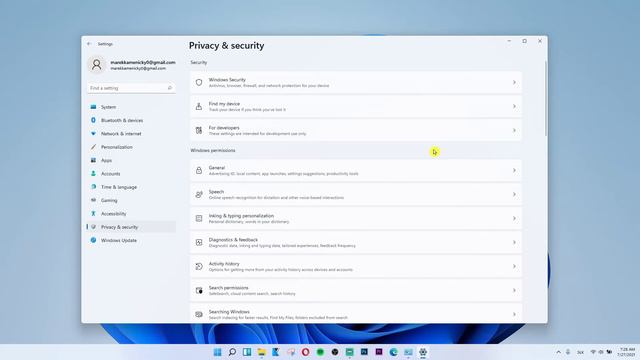Click the Windows Update sidebar icon
The height and width of the screenshot is (360, 640).
click(93, 240)
